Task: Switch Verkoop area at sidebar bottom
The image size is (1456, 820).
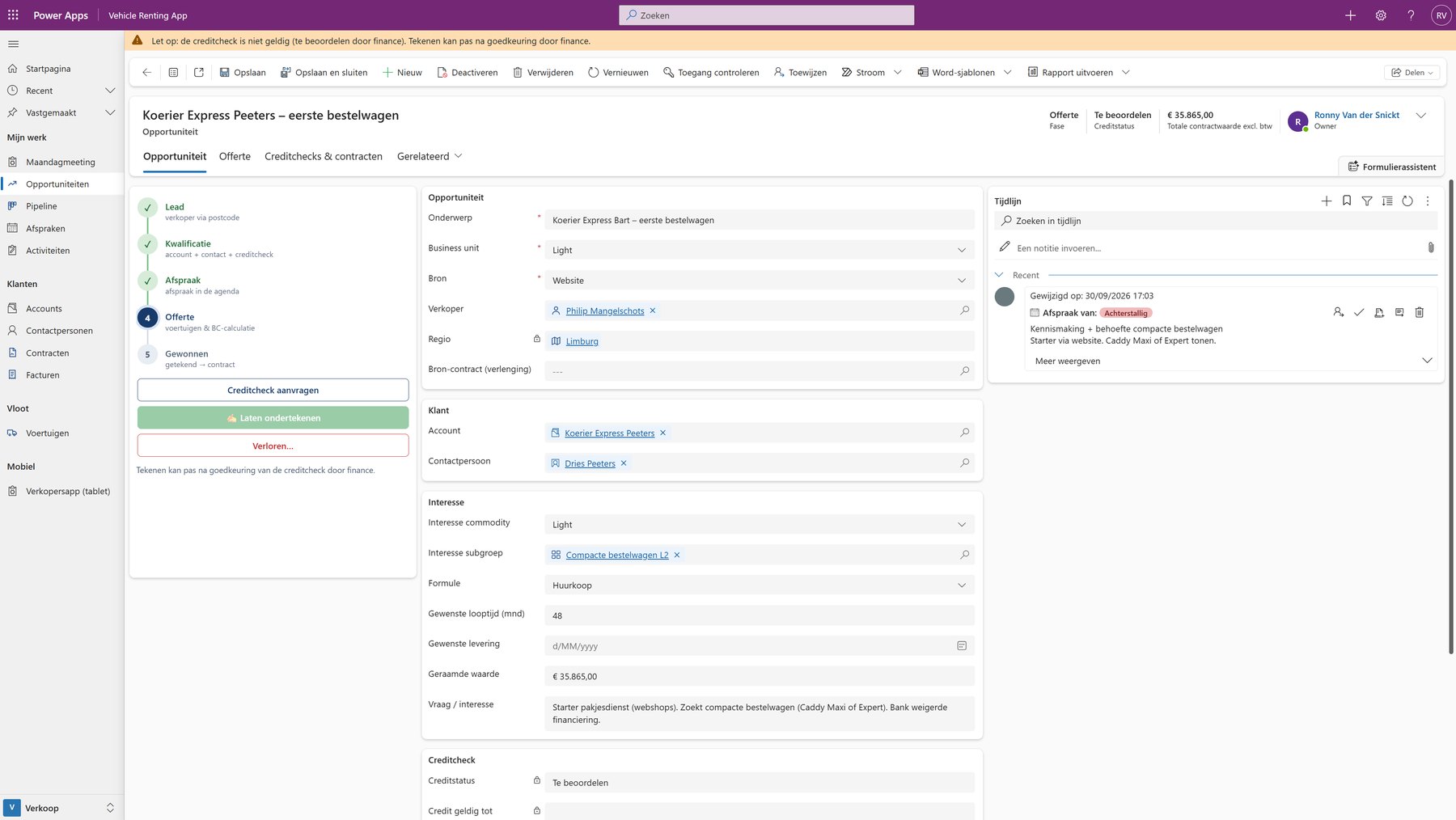Action: 62,808
